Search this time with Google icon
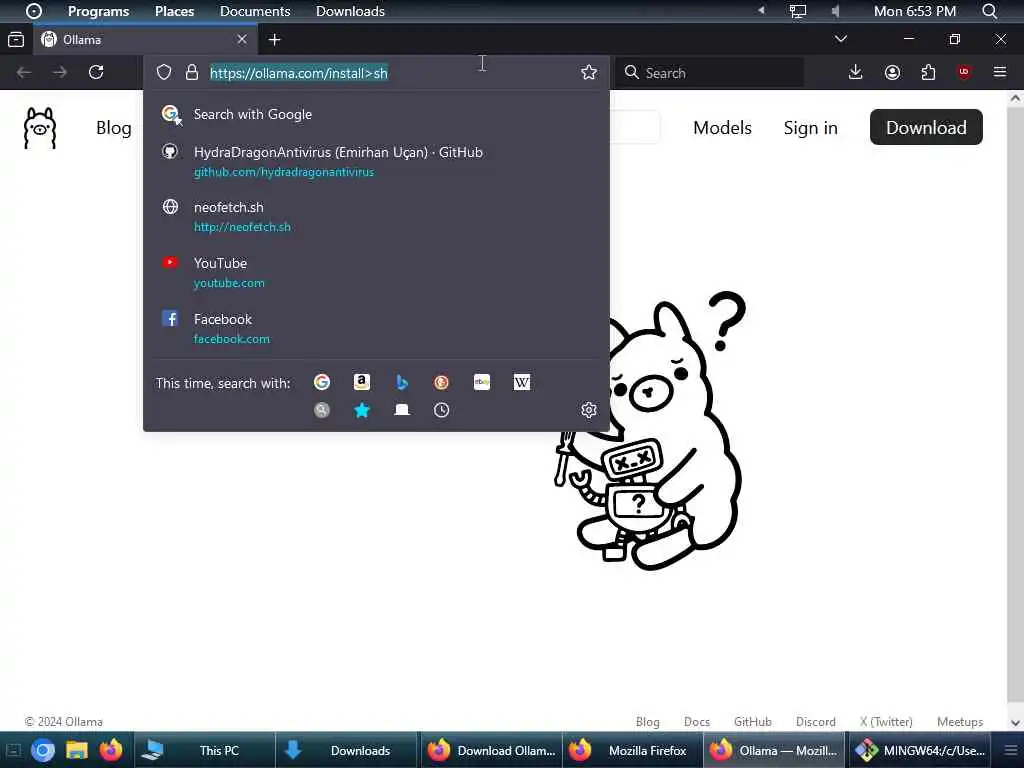Screen dimensions: 1024x768 coord(321,382)
